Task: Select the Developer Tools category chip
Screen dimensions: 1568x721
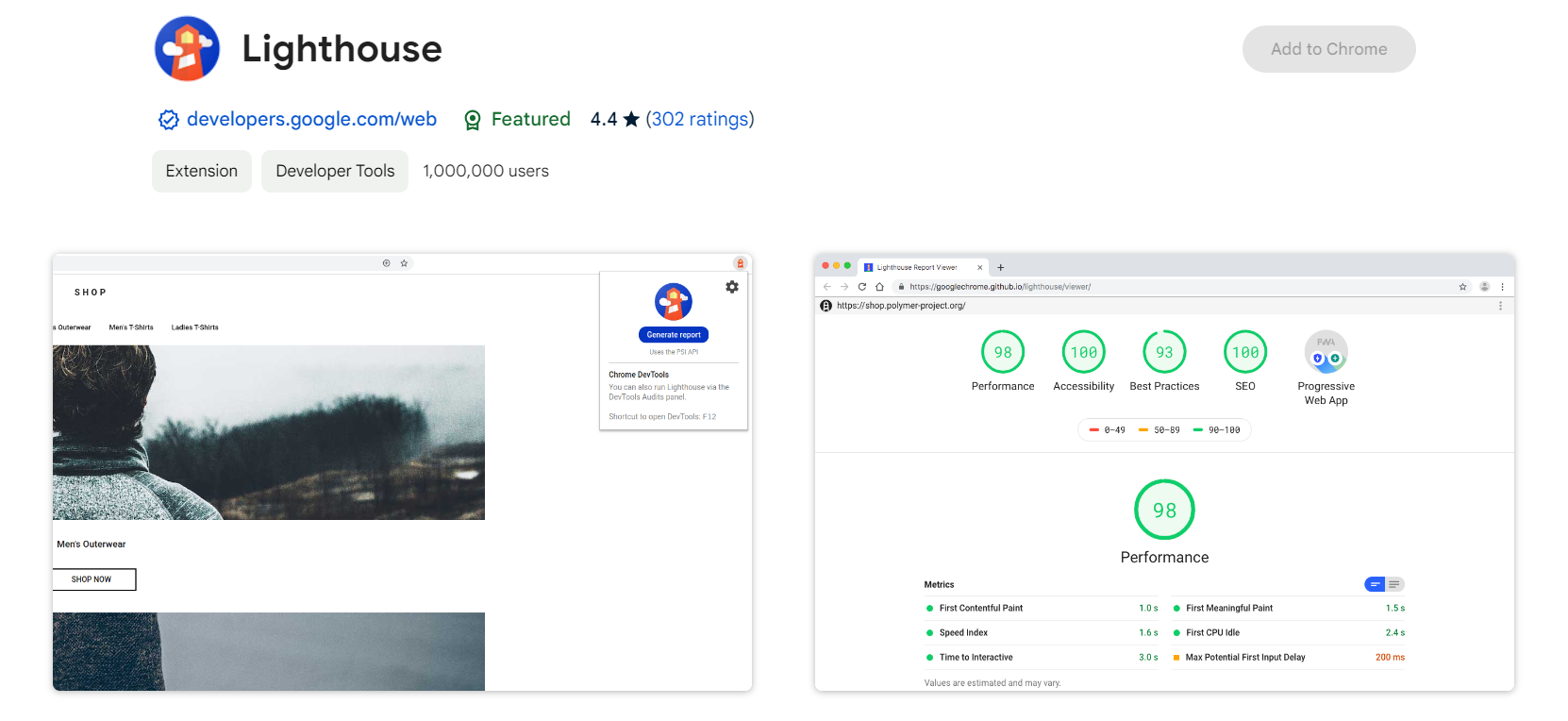Action: [x=335, y=171]
